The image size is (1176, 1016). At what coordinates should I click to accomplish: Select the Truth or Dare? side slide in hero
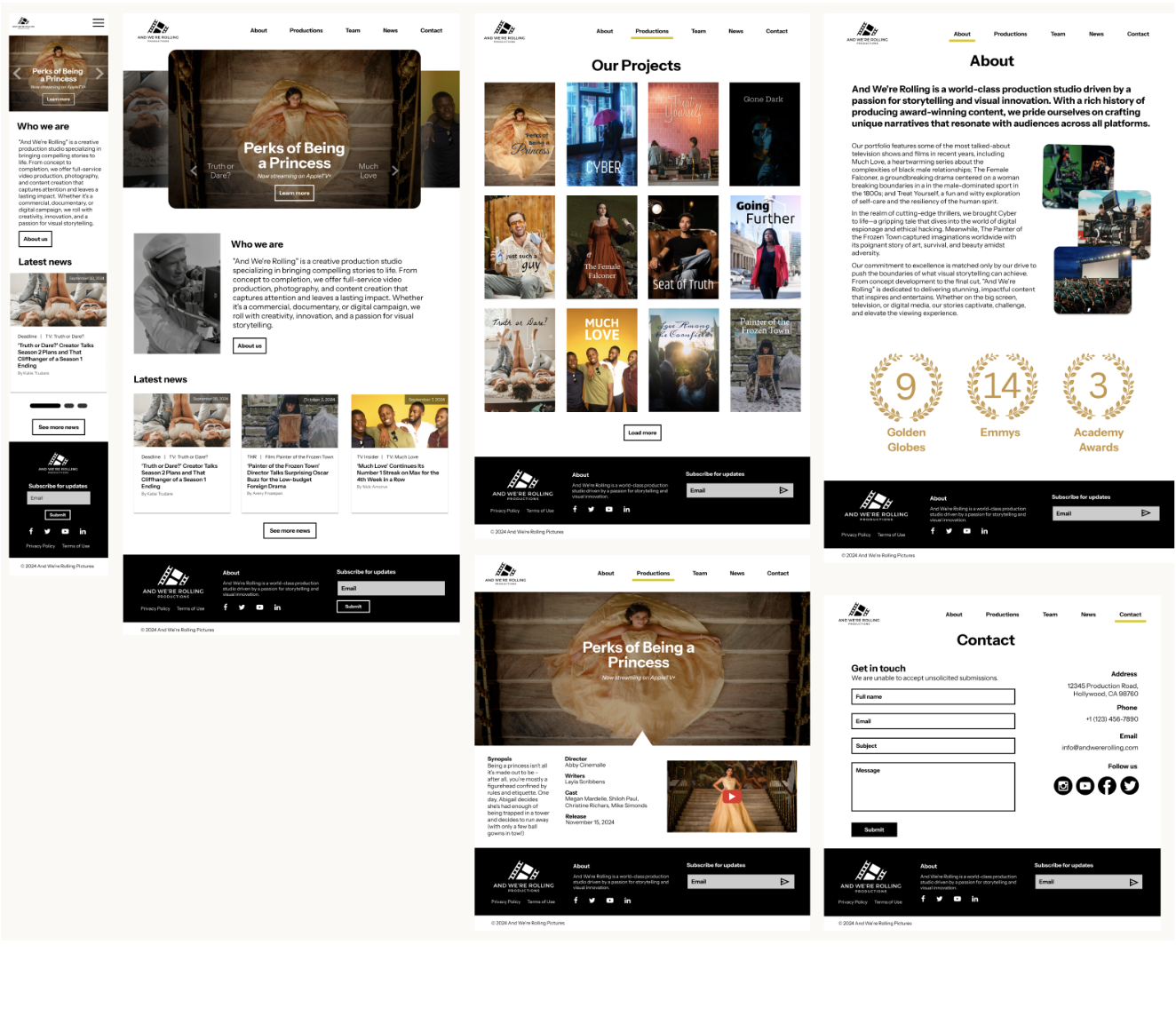(x=220, y=171)
